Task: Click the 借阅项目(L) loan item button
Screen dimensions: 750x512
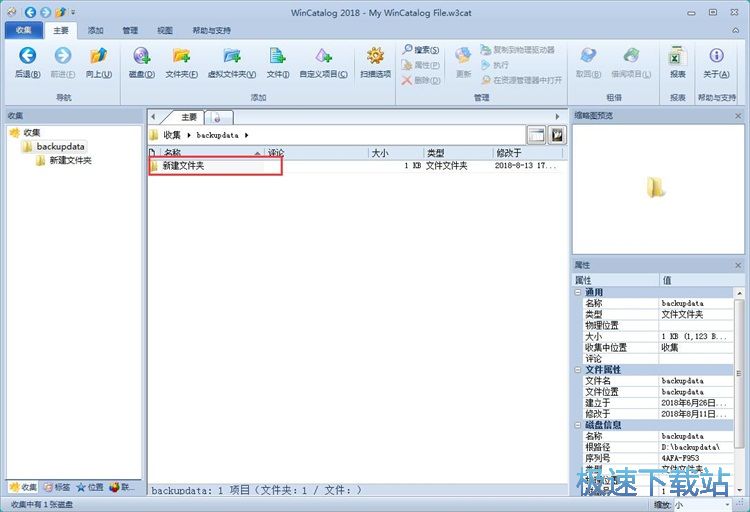Action: (x=631, y=63)
